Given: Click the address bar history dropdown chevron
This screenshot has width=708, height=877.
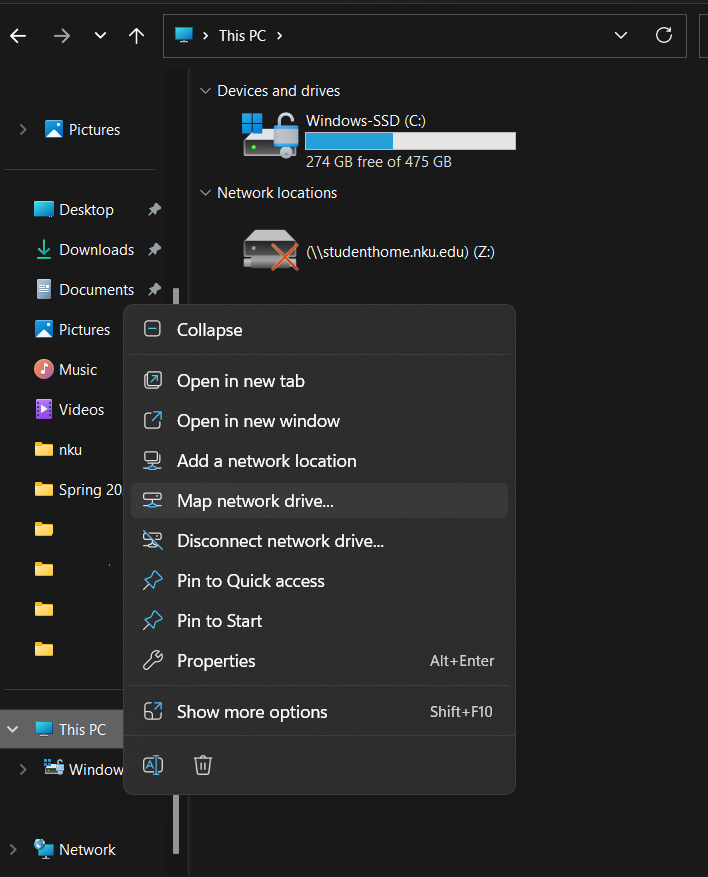Looking at the screenshot, I should [x=621, y=35].
